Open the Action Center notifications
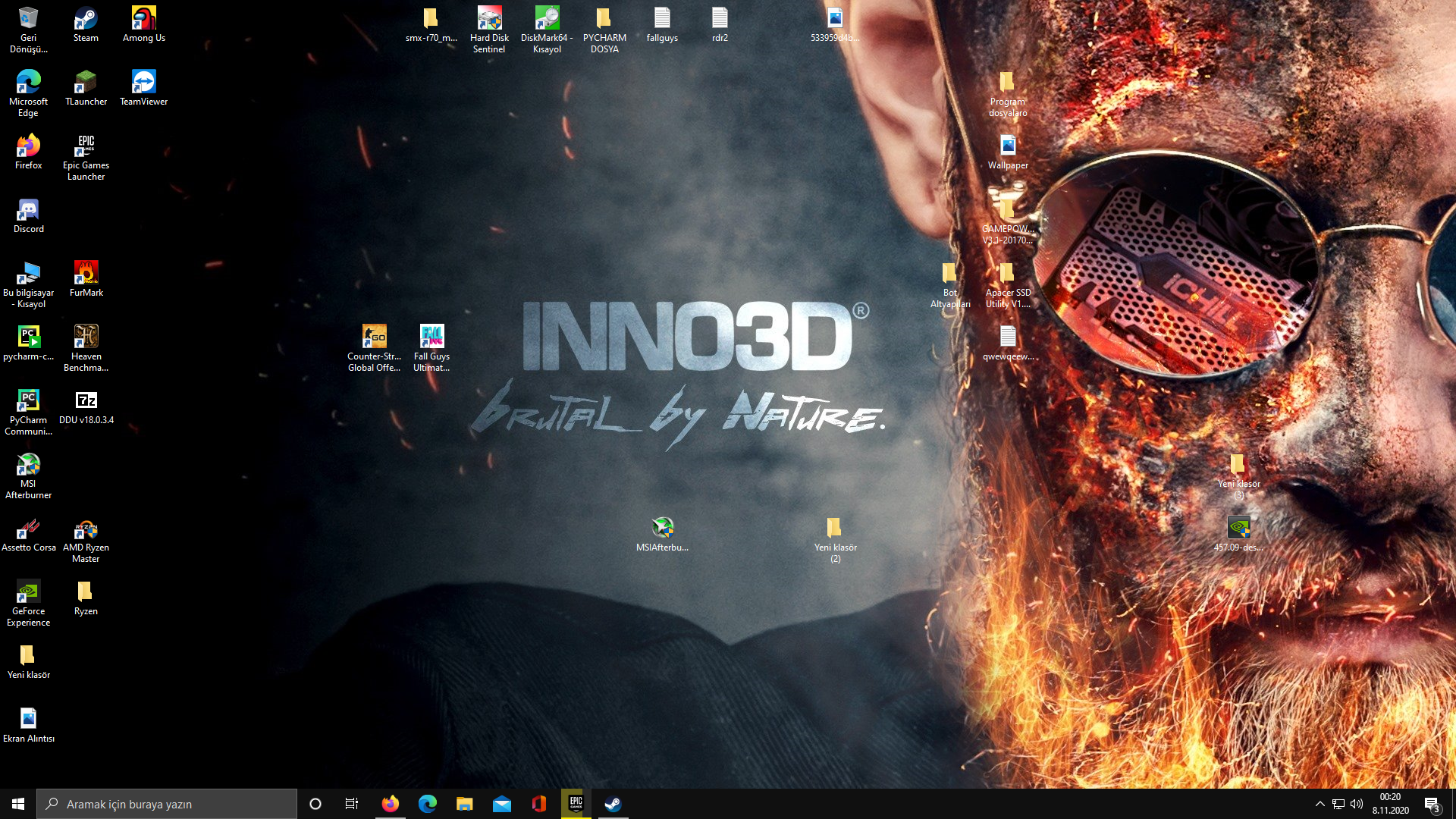 point(1432,804)
